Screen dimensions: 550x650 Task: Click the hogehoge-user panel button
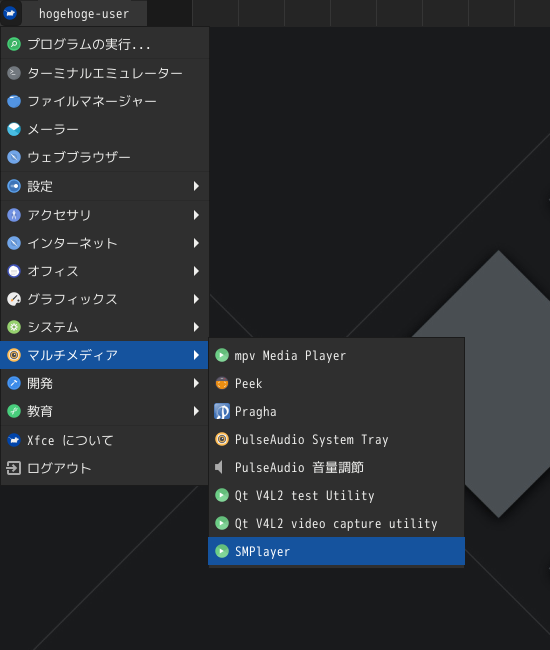[x=84, y=13]
